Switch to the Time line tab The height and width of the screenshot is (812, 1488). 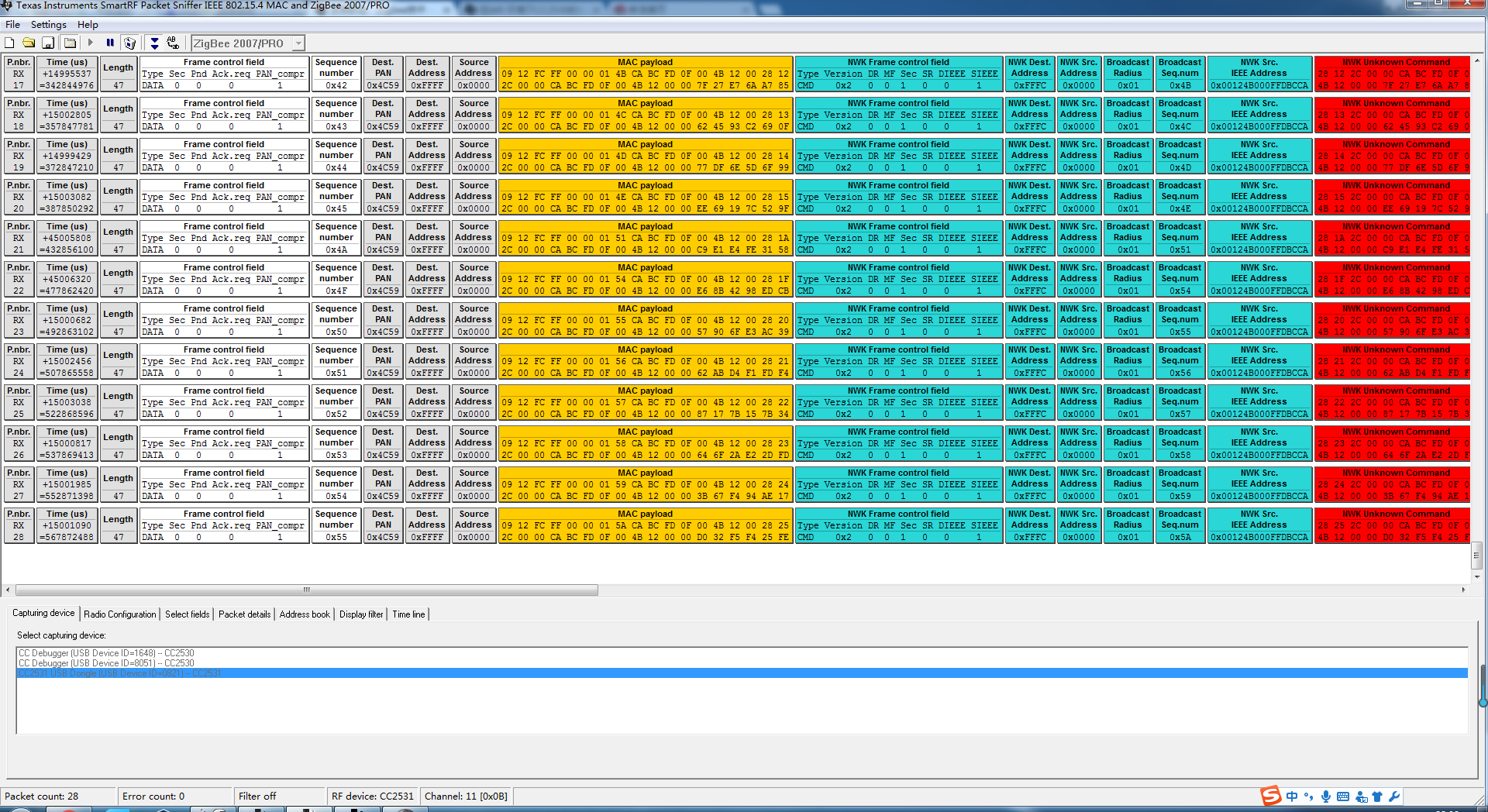click(x=408, y=614)
